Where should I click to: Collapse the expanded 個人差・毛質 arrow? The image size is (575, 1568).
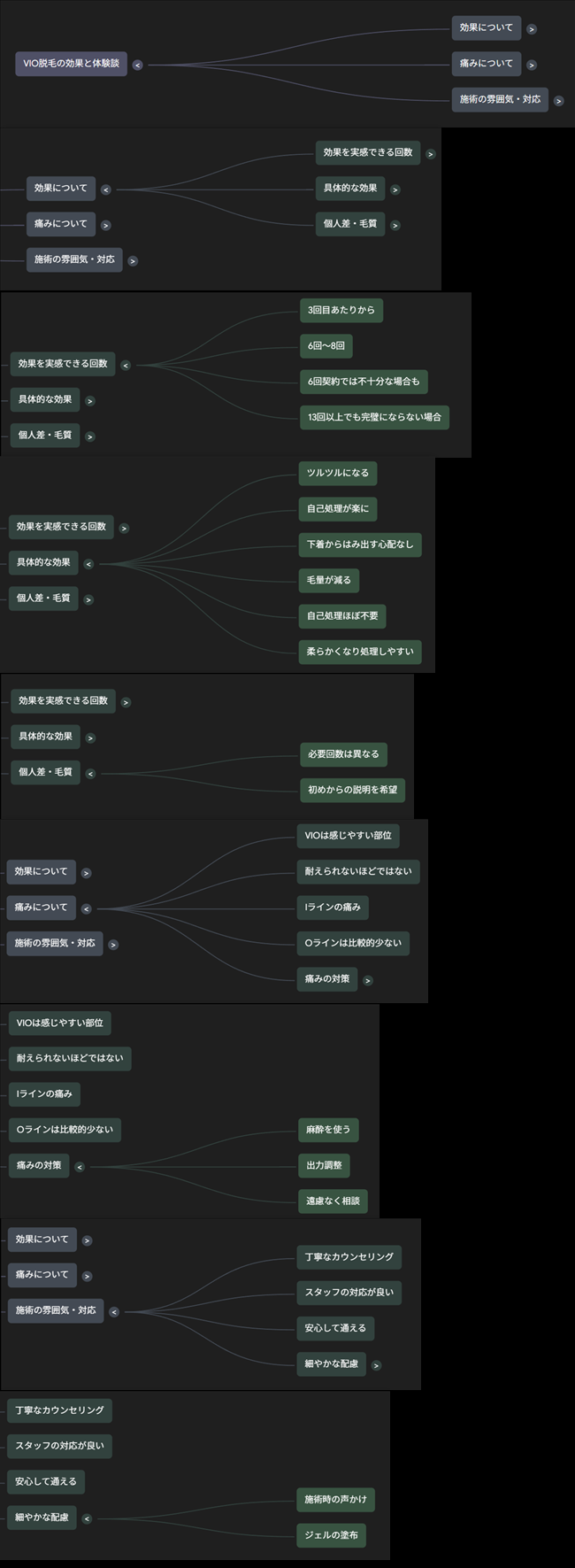[90, 774]
